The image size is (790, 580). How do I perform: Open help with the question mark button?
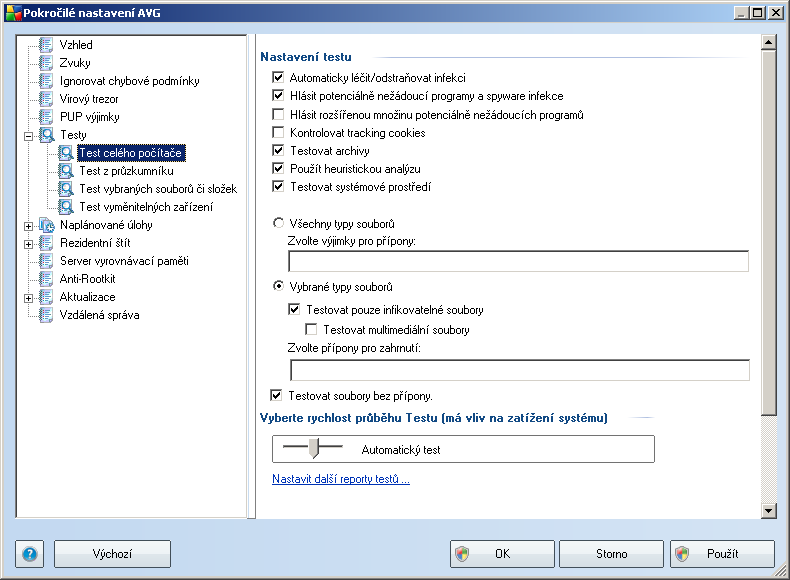[30, 554]
